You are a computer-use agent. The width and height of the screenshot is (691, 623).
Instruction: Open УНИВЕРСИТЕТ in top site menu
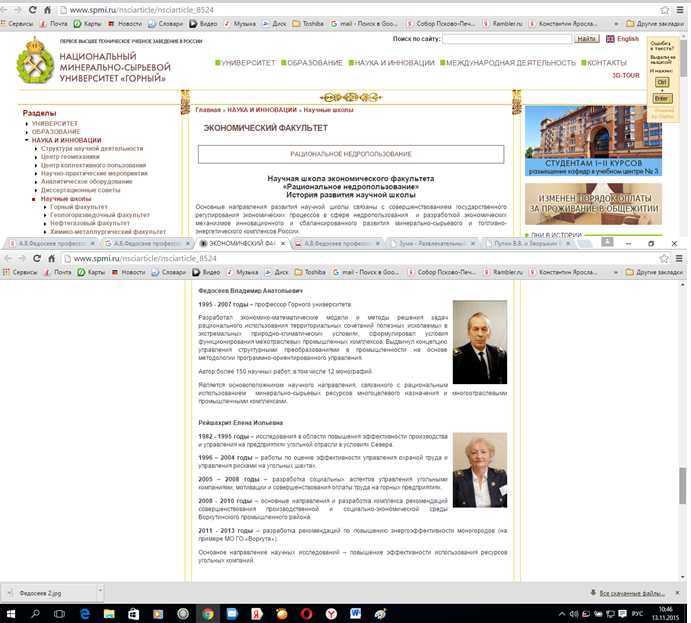point(245,63)
